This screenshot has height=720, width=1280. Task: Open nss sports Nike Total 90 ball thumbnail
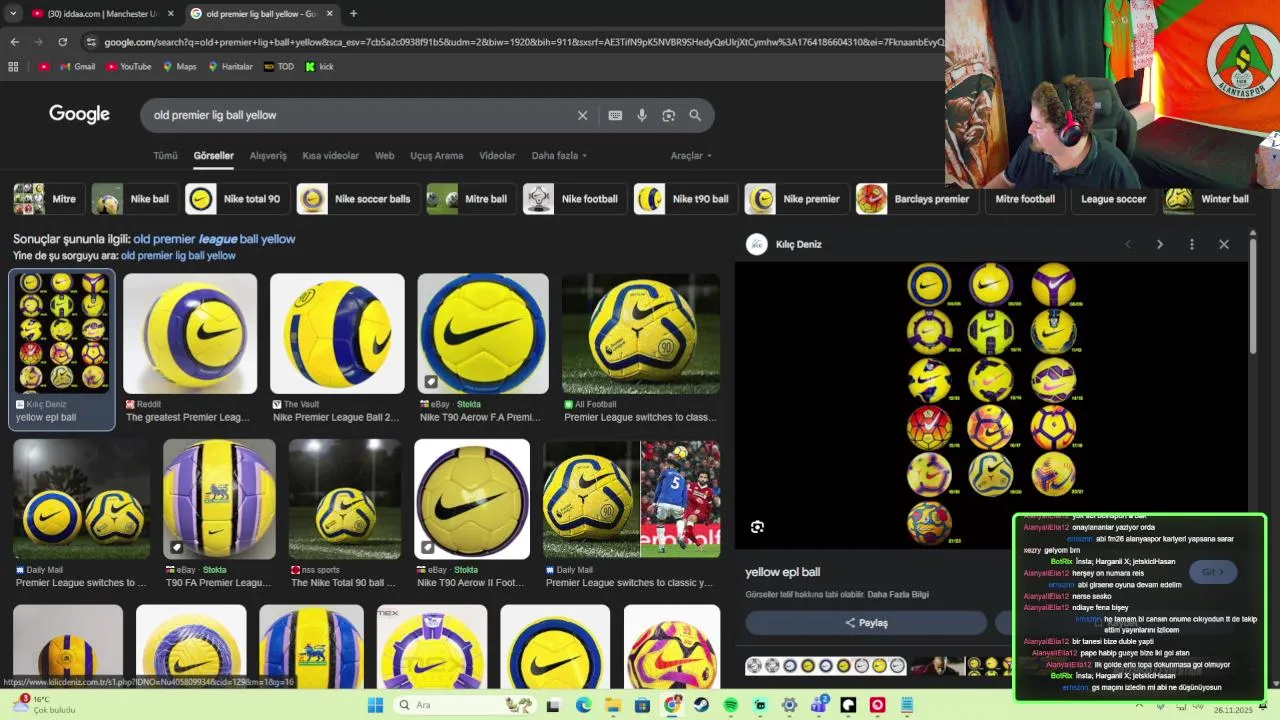coord(345,499)
